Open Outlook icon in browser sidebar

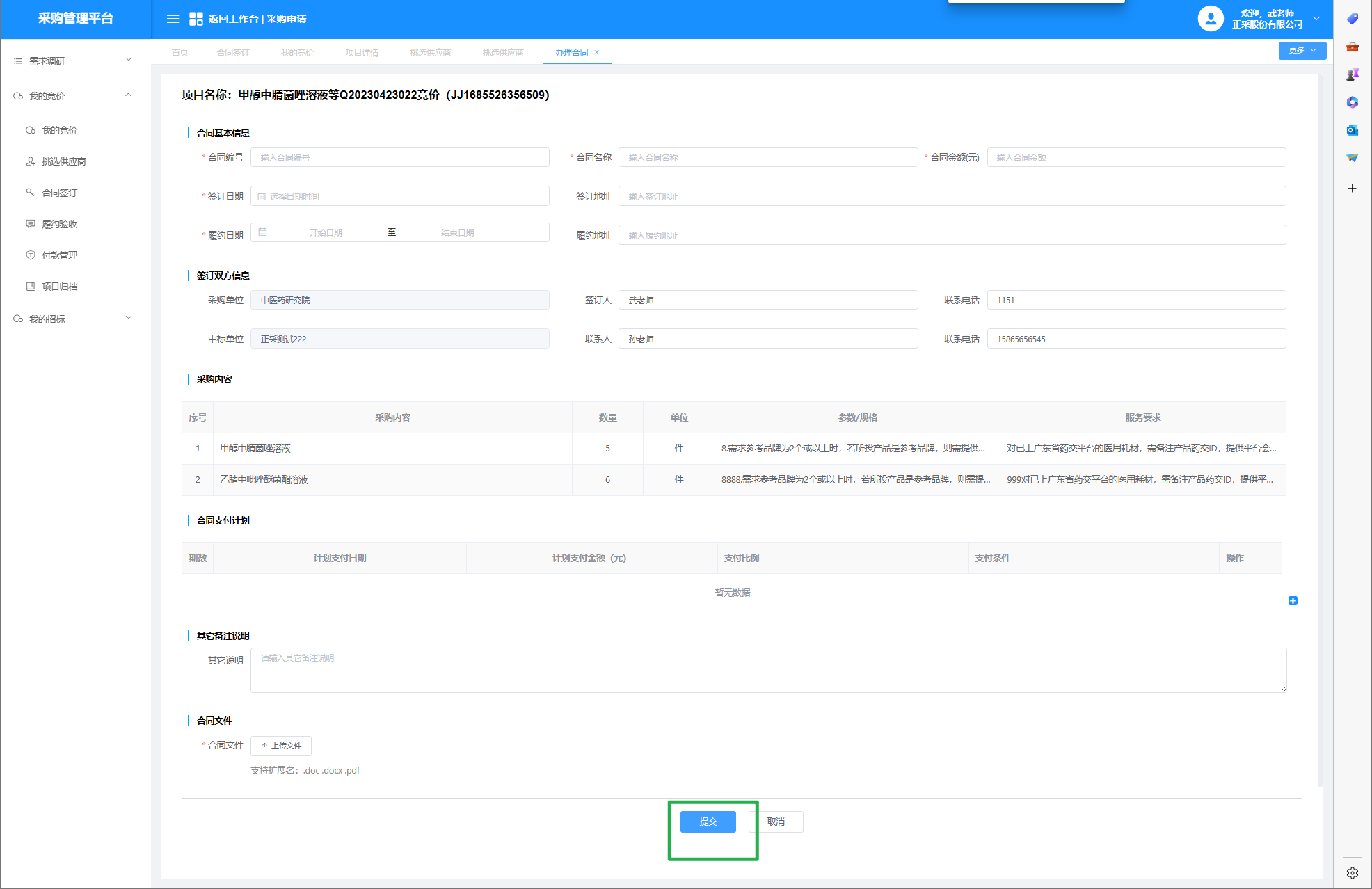tap(1352, 130)
